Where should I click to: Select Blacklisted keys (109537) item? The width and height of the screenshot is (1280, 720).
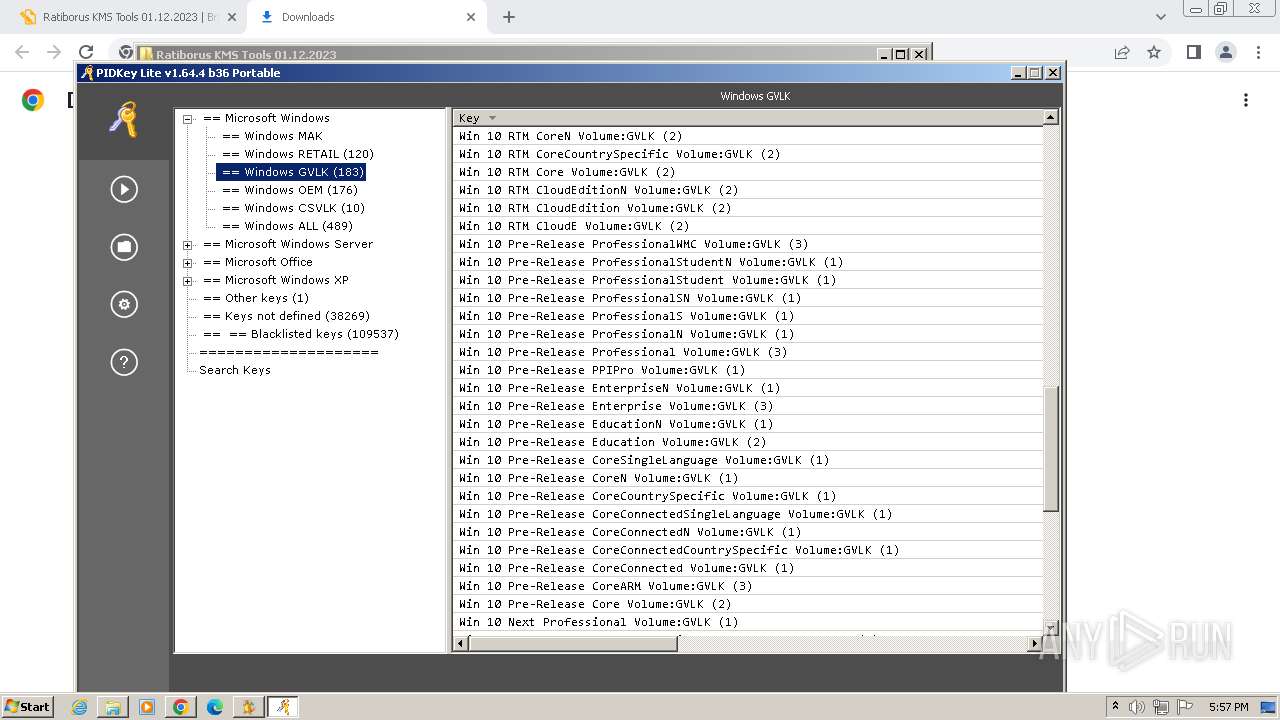point(300,334)
